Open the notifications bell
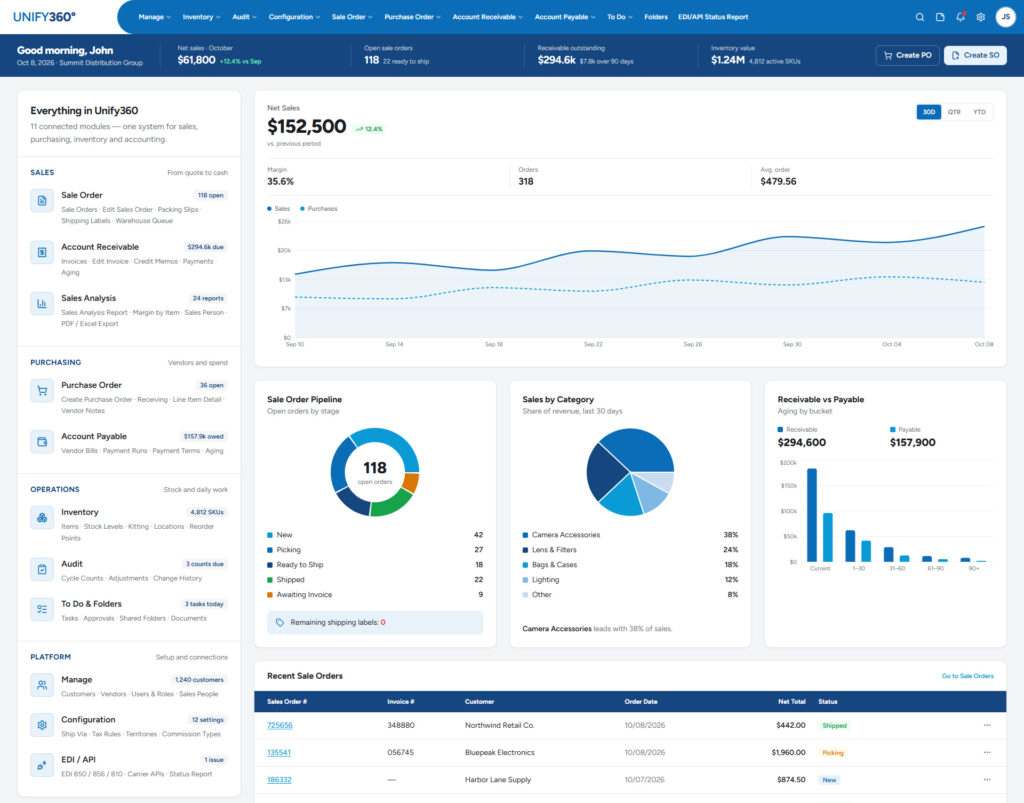The image size is (1024, 803). coord(960,17)
